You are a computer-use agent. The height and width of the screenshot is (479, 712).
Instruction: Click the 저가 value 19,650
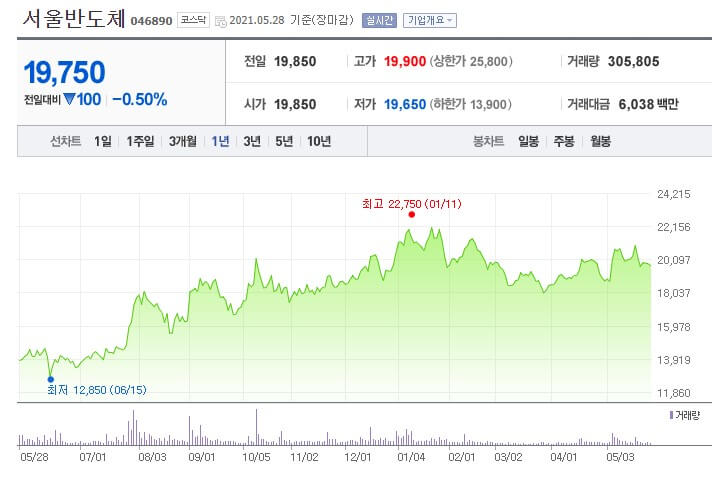coord(405,104)
